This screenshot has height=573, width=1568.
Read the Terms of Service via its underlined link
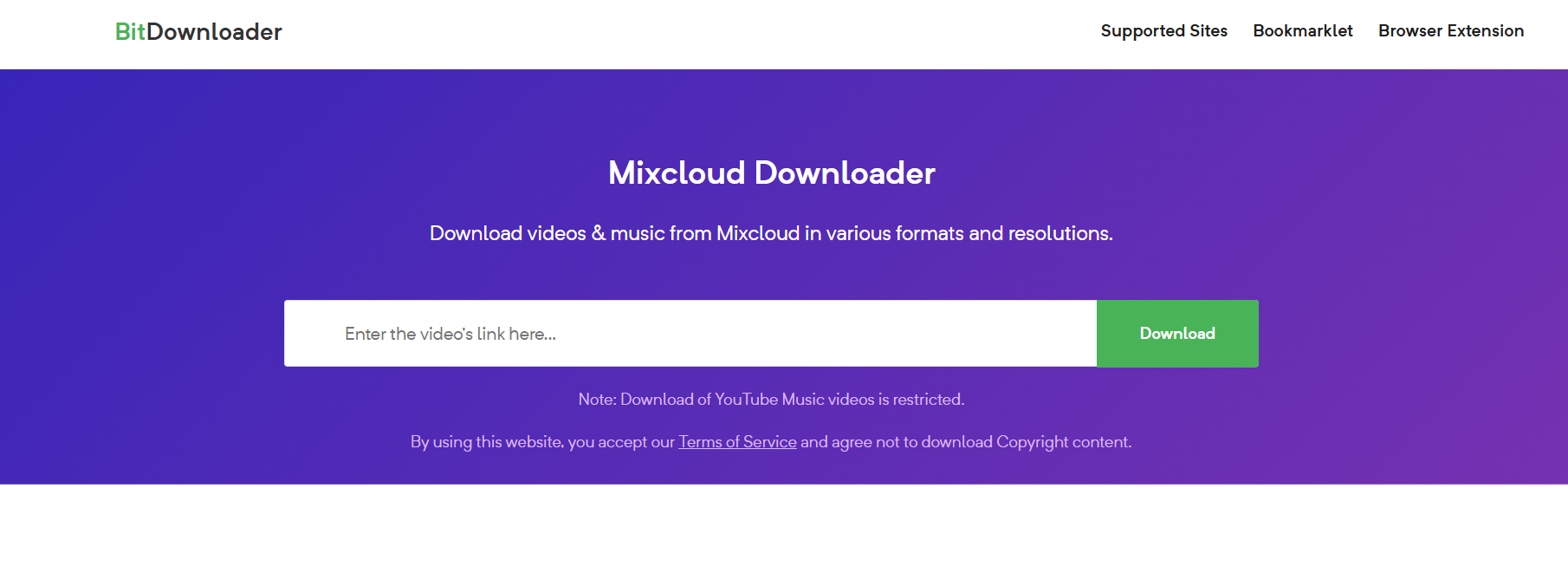(x=737, y=442)
